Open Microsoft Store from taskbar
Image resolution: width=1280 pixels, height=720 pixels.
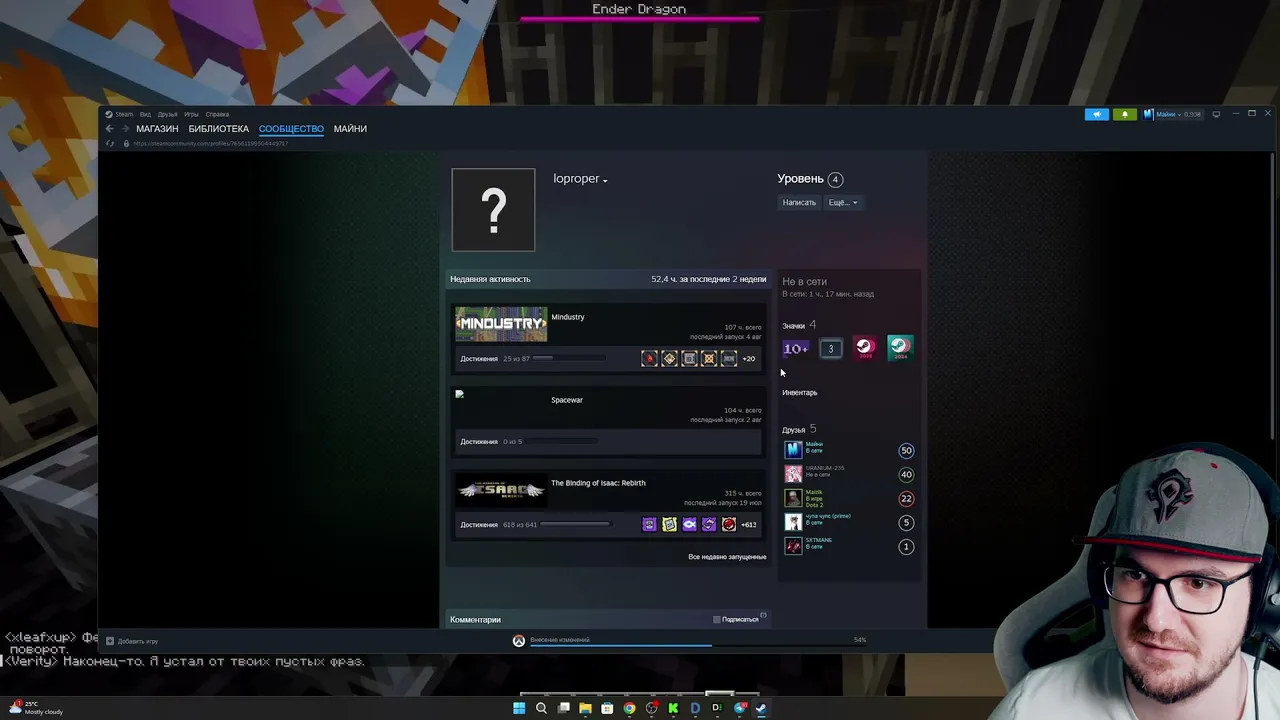(x=607, y=708)
